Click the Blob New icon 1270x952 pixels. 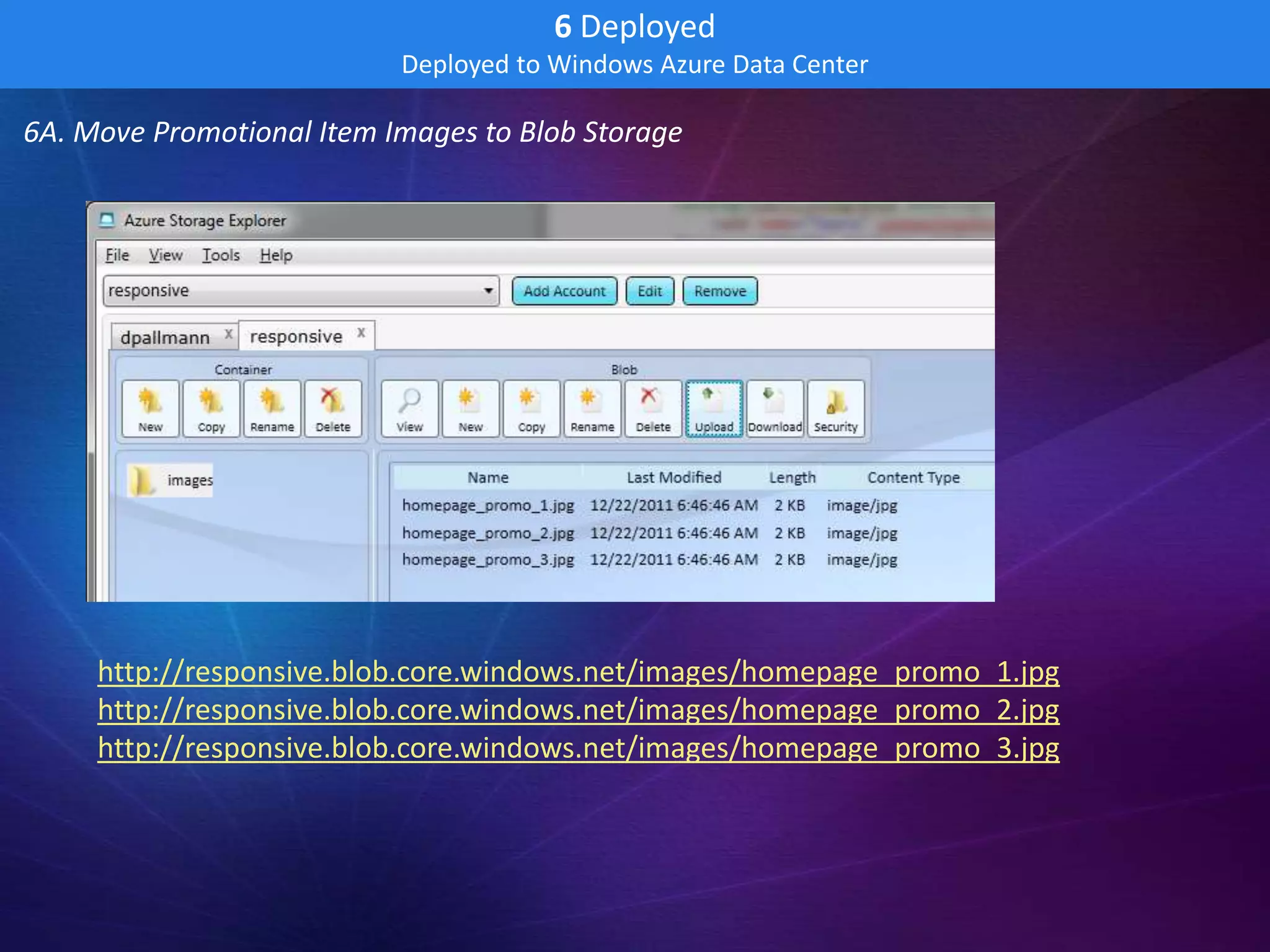471,409
